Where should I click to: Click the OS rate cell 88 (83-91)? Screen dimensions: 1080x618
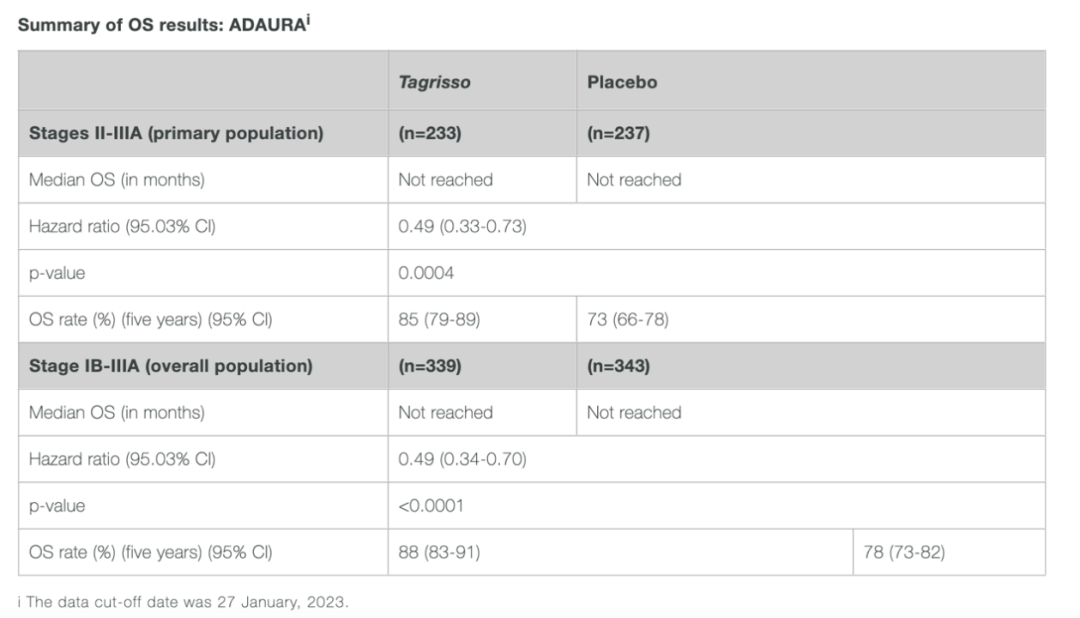[x=439, y=553]
